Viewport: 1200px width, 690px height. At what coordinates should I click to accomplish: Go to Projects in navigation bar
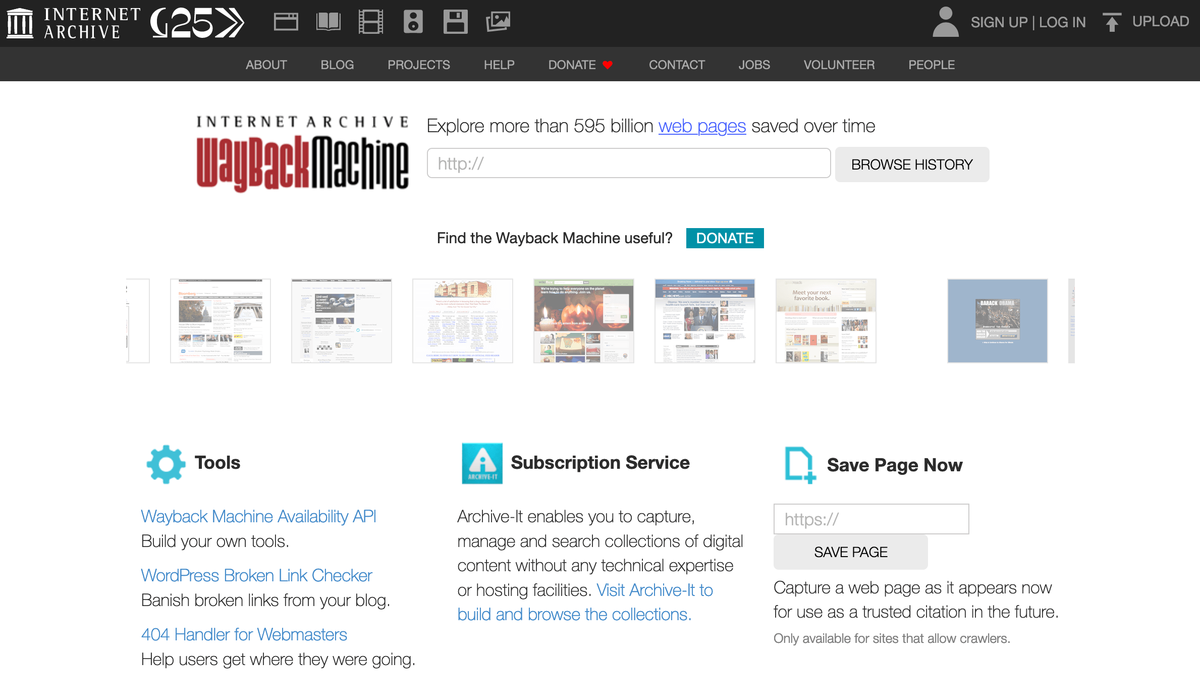pyautogui.click(x=419, y=65)
